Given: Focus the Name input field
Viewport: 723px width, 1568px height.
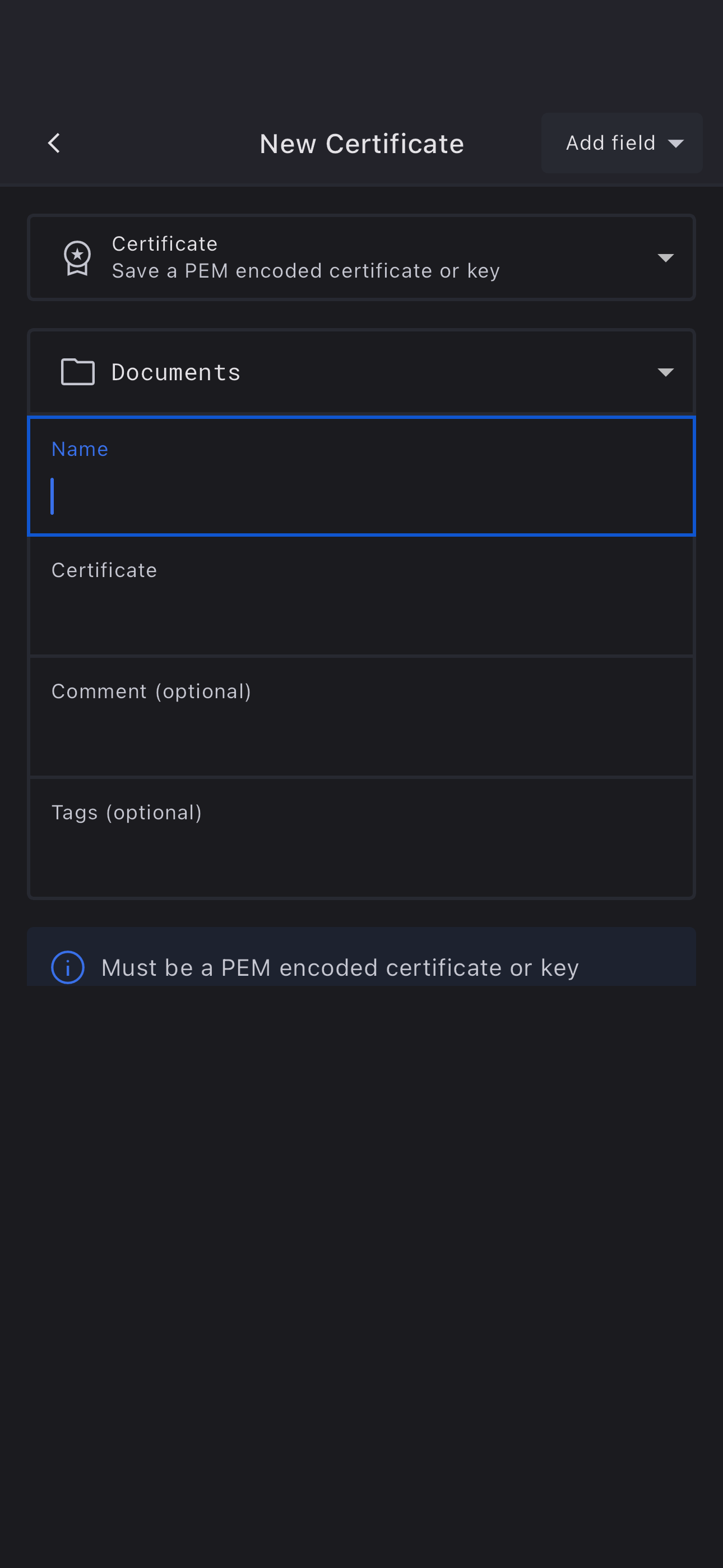Looking at the screenshot, I should [361, 496].
